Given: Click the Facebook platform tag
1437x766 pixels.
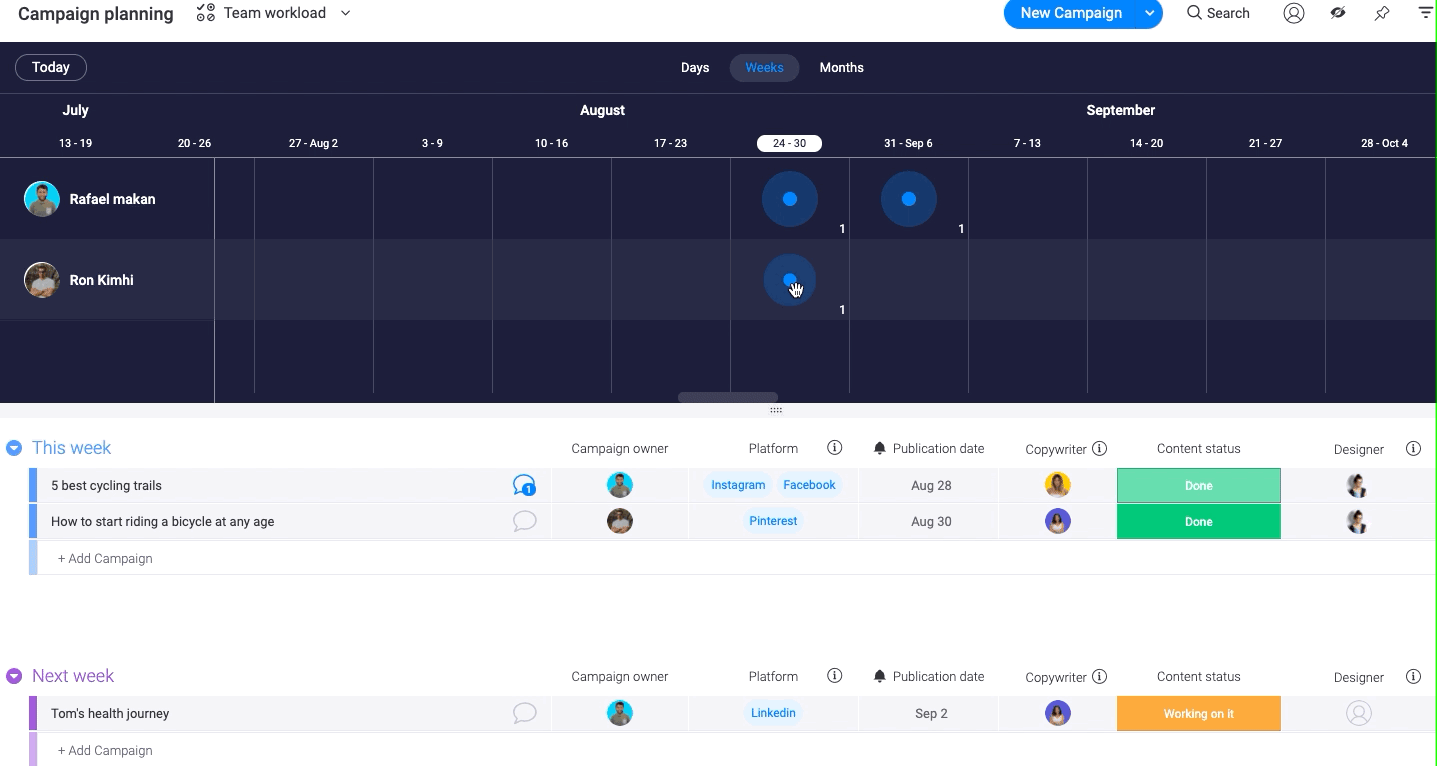Looking at the screenshot, I should pyautogui.click(x=809, y=485).
